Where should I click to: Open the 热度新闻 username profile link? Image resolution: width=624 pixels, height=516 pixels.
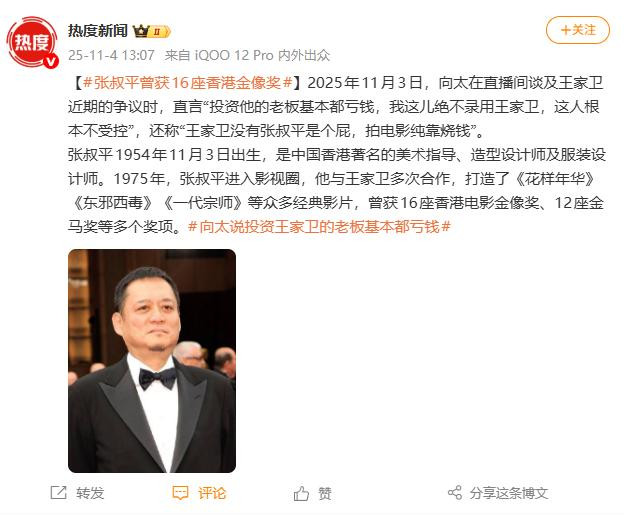[100, 30]
